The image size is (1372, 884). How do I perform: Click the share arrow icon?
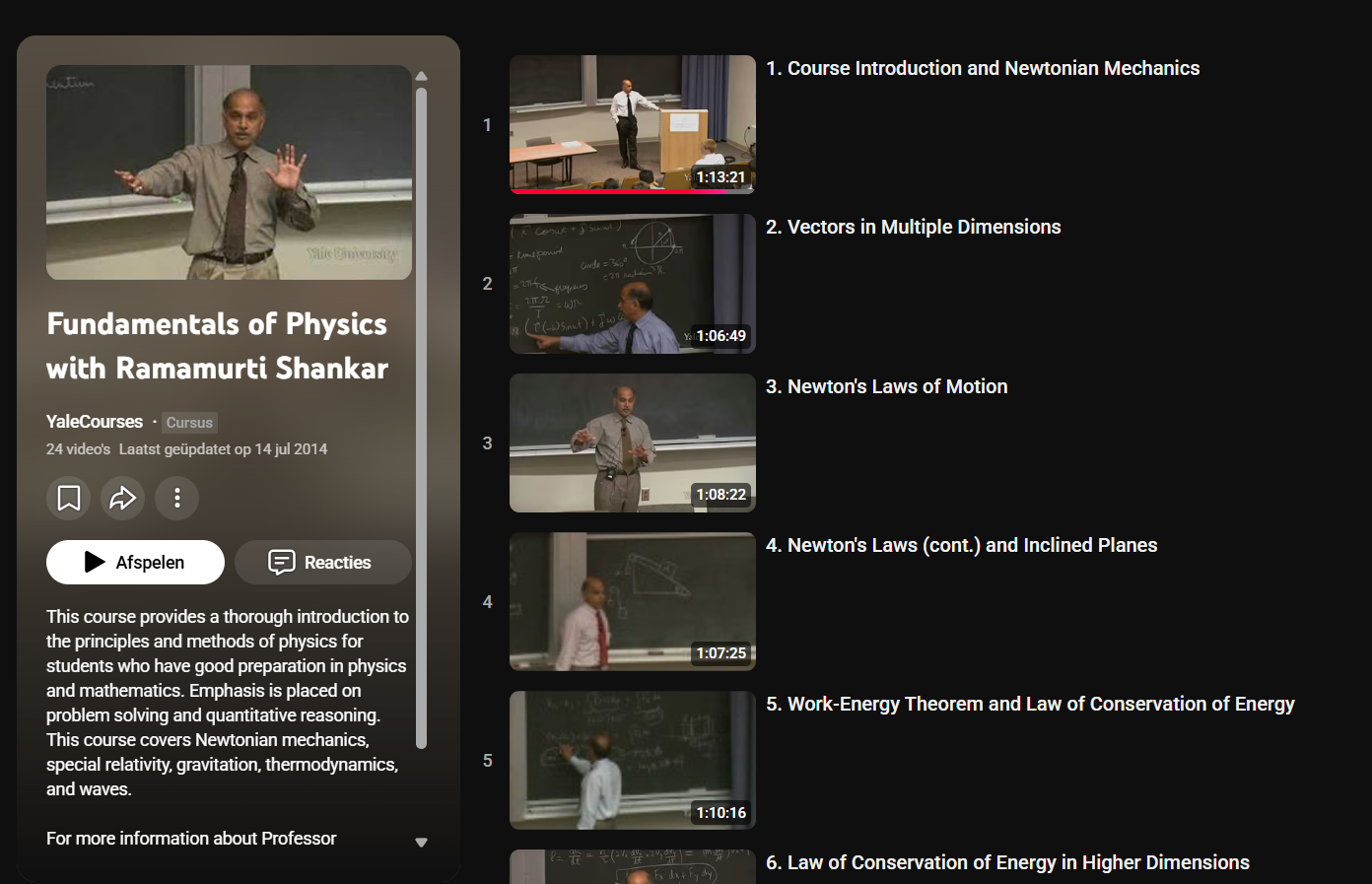[122, 499]
